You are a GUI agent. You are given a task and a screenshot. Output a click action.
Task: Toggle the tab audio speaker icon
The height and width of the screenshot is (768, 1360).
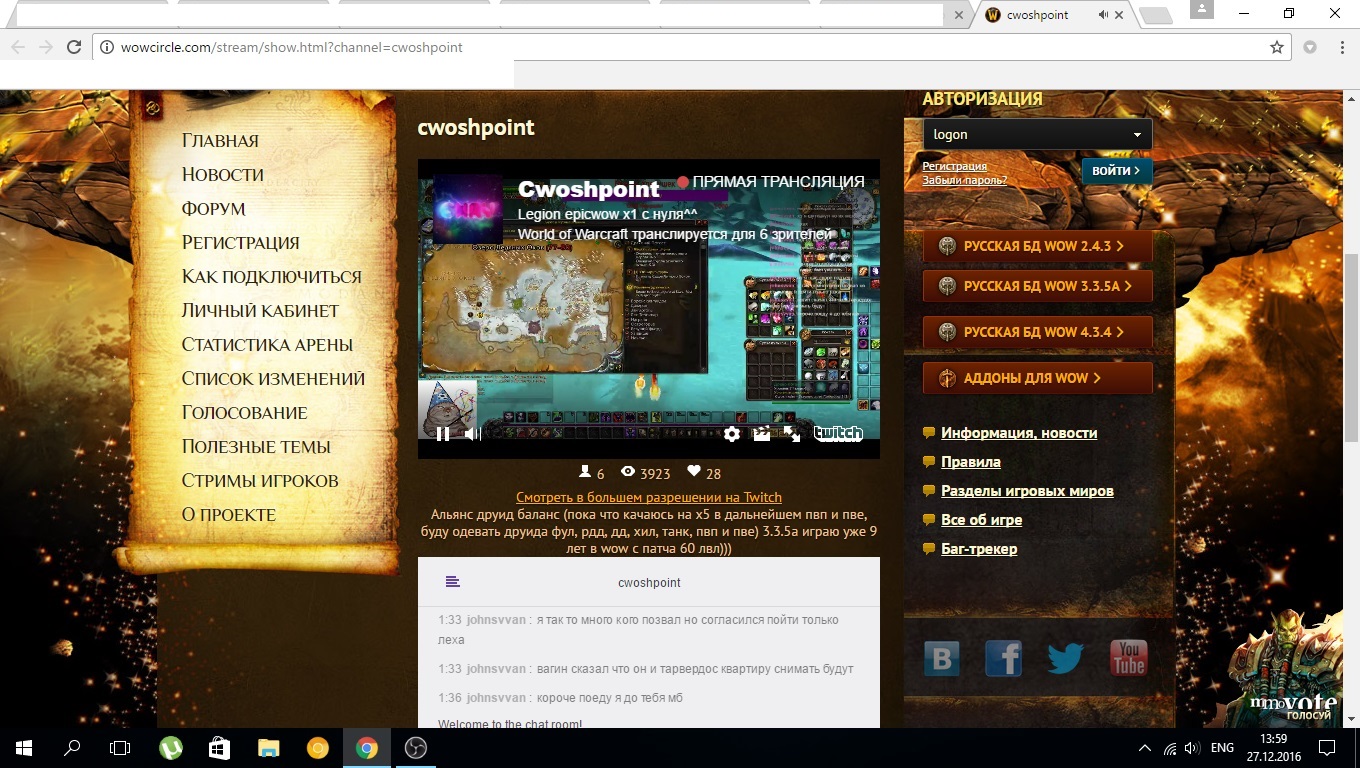coord(1103,15)
